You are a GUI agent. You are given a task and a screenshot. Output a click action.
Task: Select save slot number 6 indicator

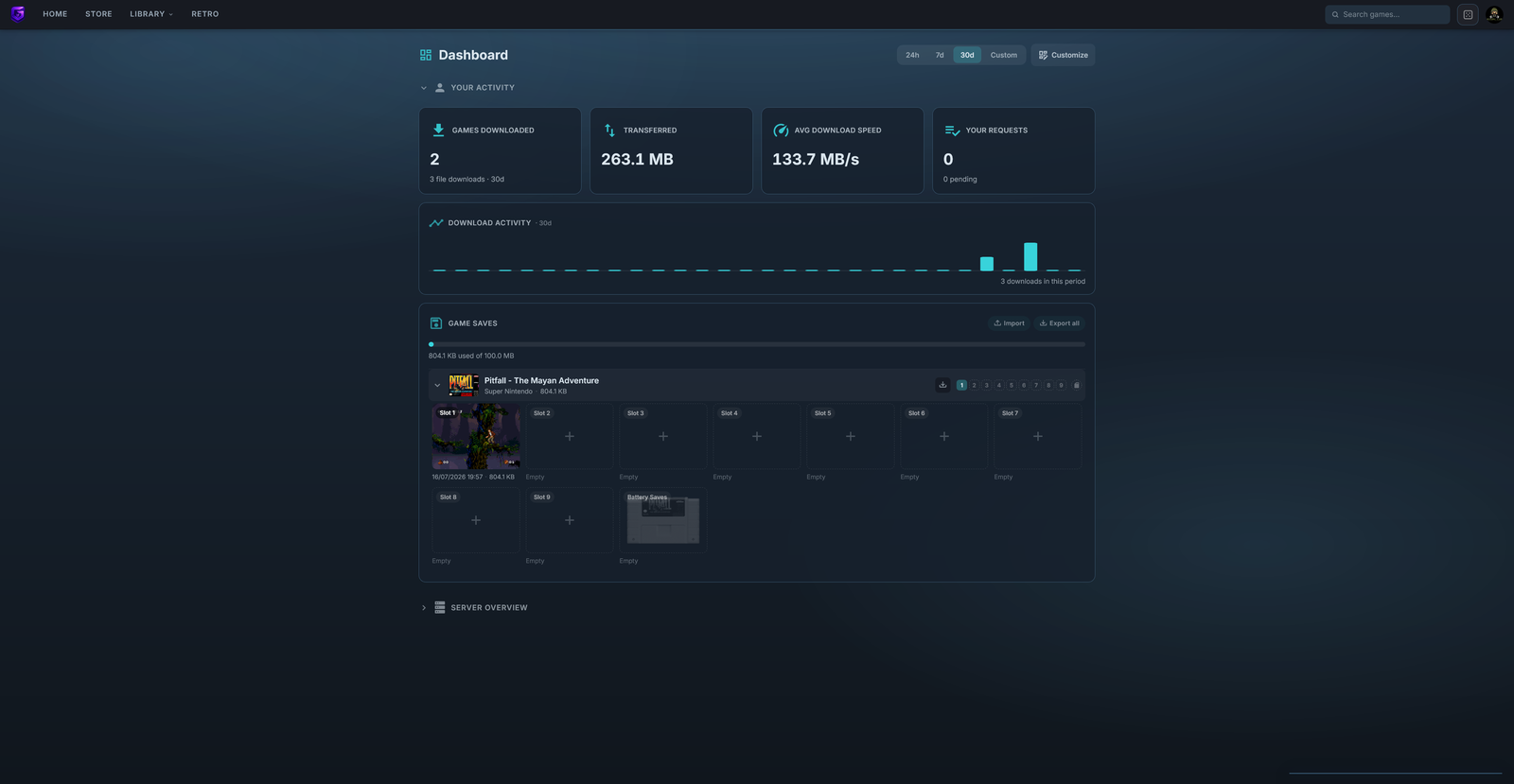pyautogui.click(x=1024, y=385)
